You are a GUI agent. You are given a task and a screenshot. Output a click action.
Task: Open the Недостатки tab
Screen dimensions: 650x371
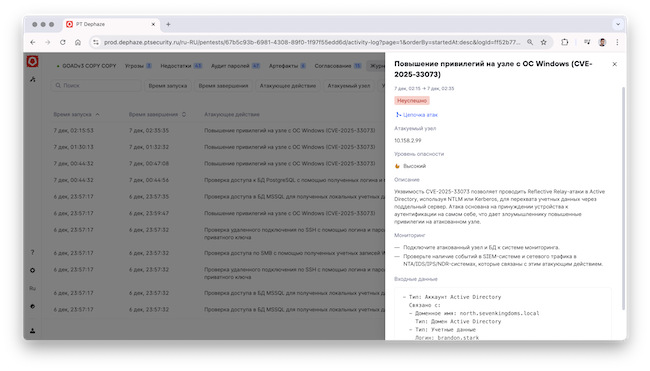pyautogui.click(x=181, y=66)
